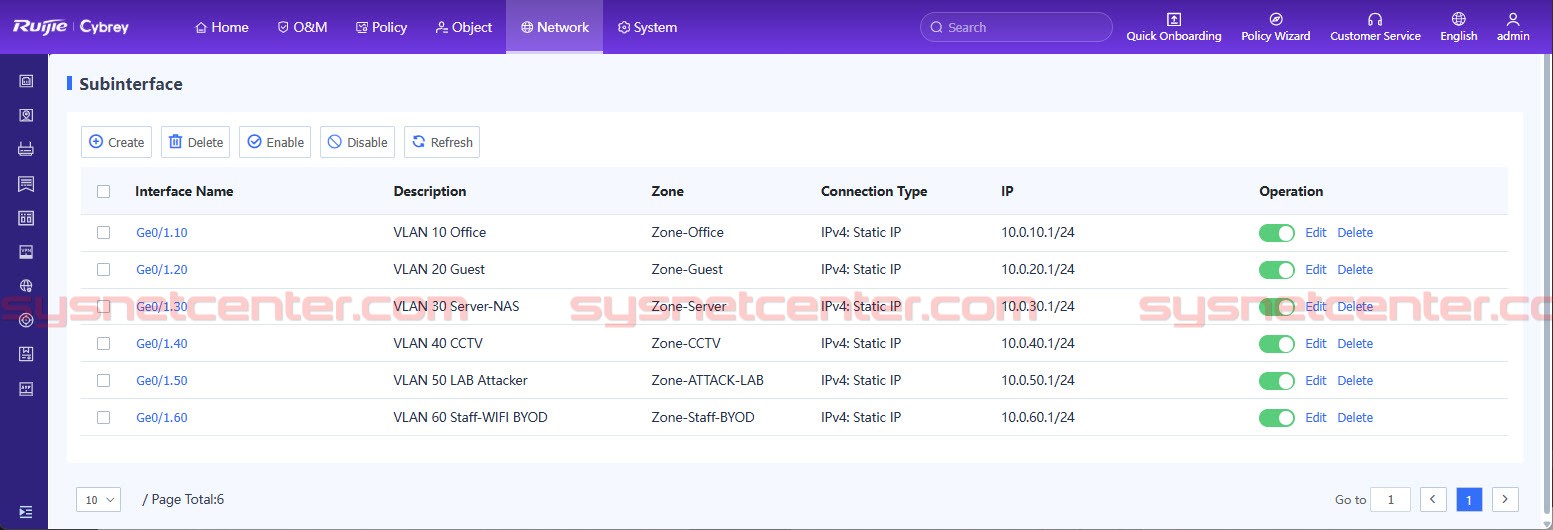Open the Ge0/1.40 interface link
The width and height of the screenshot is (1553, 530).
(162, 343)
